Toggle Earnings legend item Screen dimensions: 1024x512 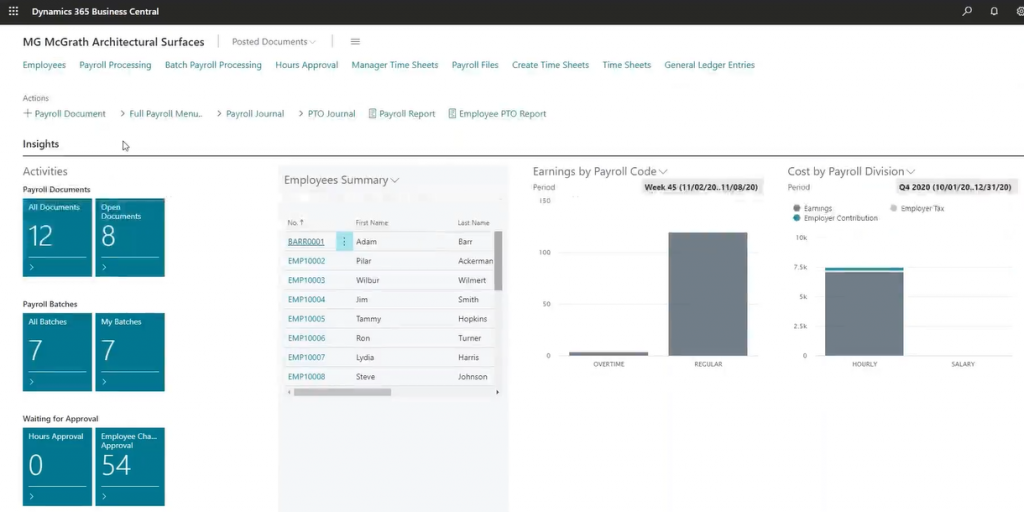pyautogui.click(x=812, y=208)
